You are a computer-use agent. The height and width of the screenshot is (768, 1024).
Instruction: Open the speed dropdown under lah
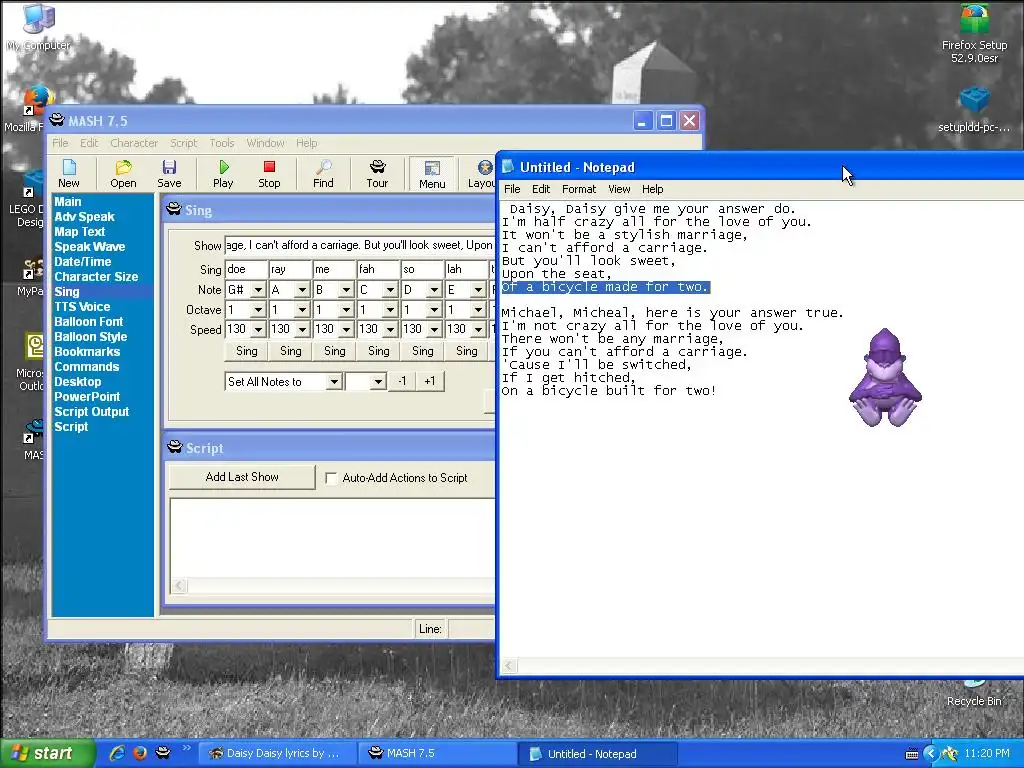pos(478,329)
